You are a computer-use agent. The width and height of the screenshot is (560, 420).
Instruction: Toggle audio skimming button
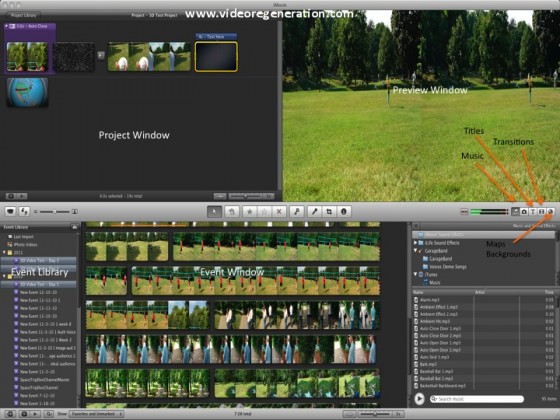pyautogui.click(x=464, y=211)
